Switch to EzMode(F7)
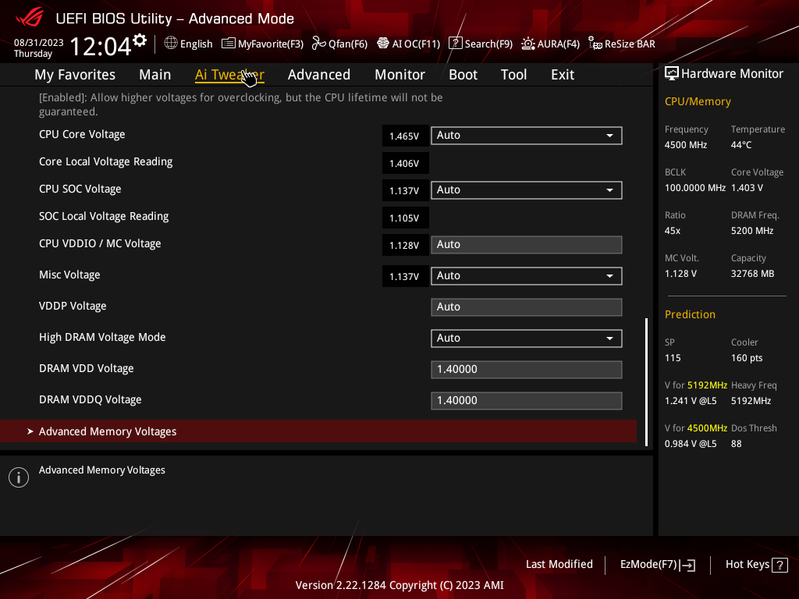 tap(657, 564)
